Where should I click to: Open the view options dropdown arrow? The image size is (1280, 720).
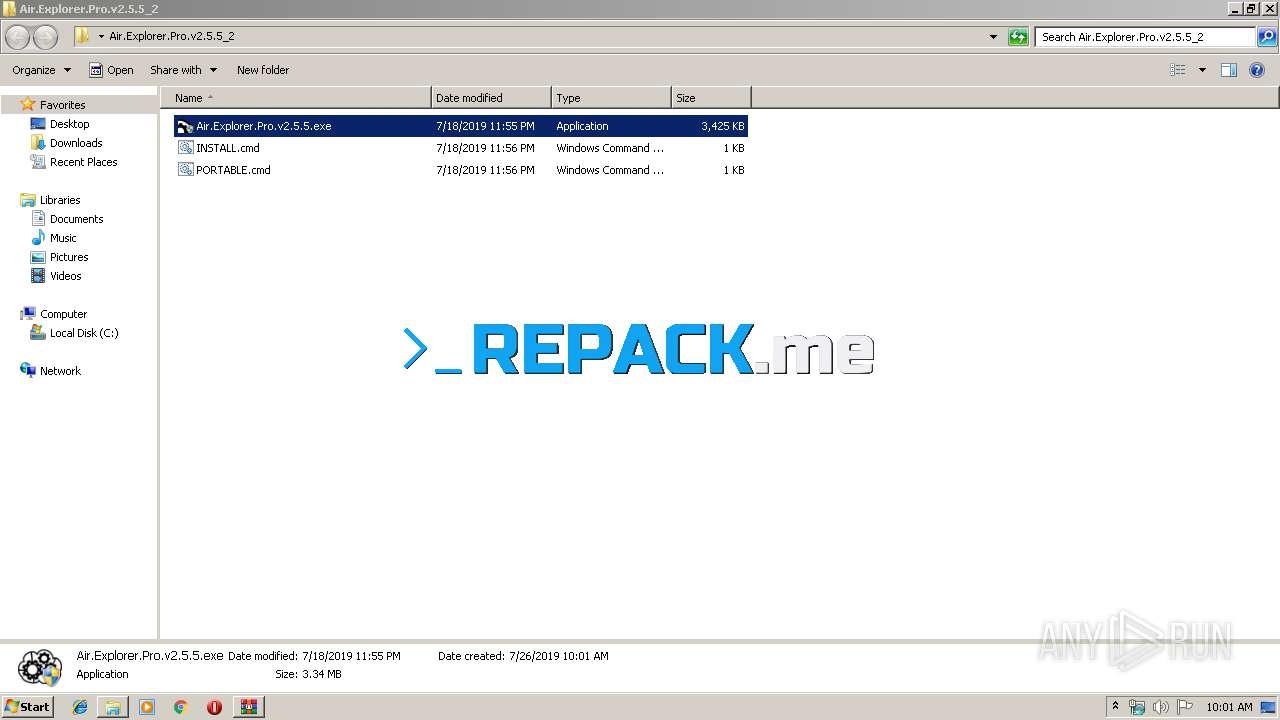(x=1202, y=70)
